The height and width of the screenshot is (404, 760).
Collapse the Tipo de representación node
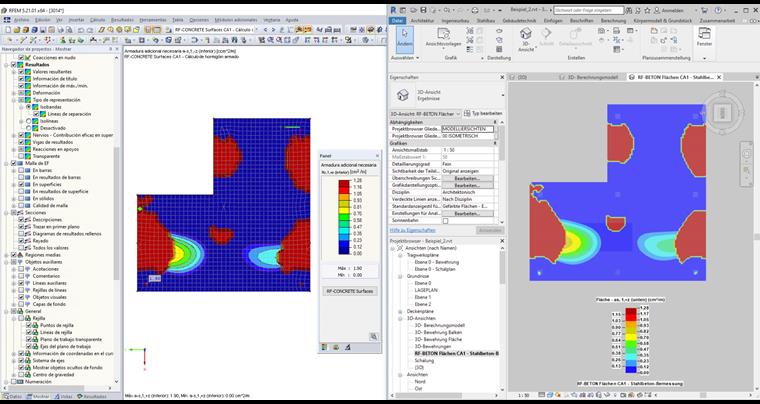(14, 100)
